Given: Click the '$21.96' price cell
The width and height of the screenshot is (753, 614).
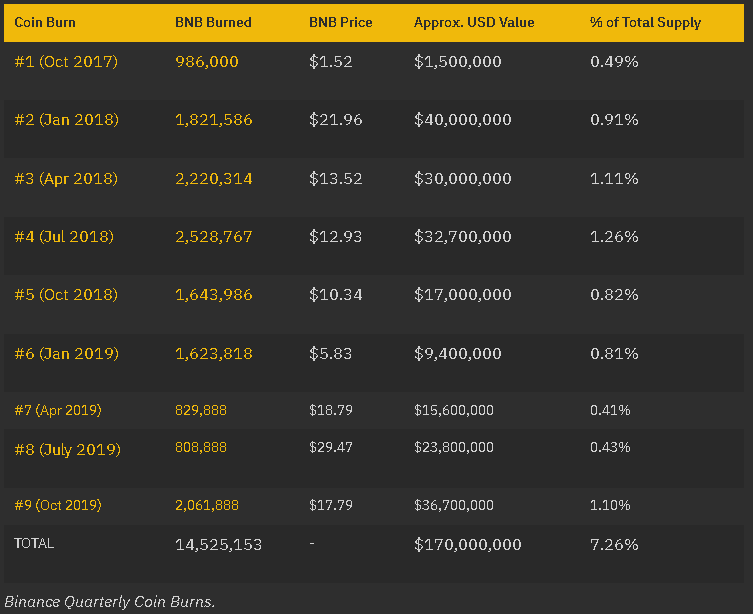Looking at the screenshot, I should 336,120.
